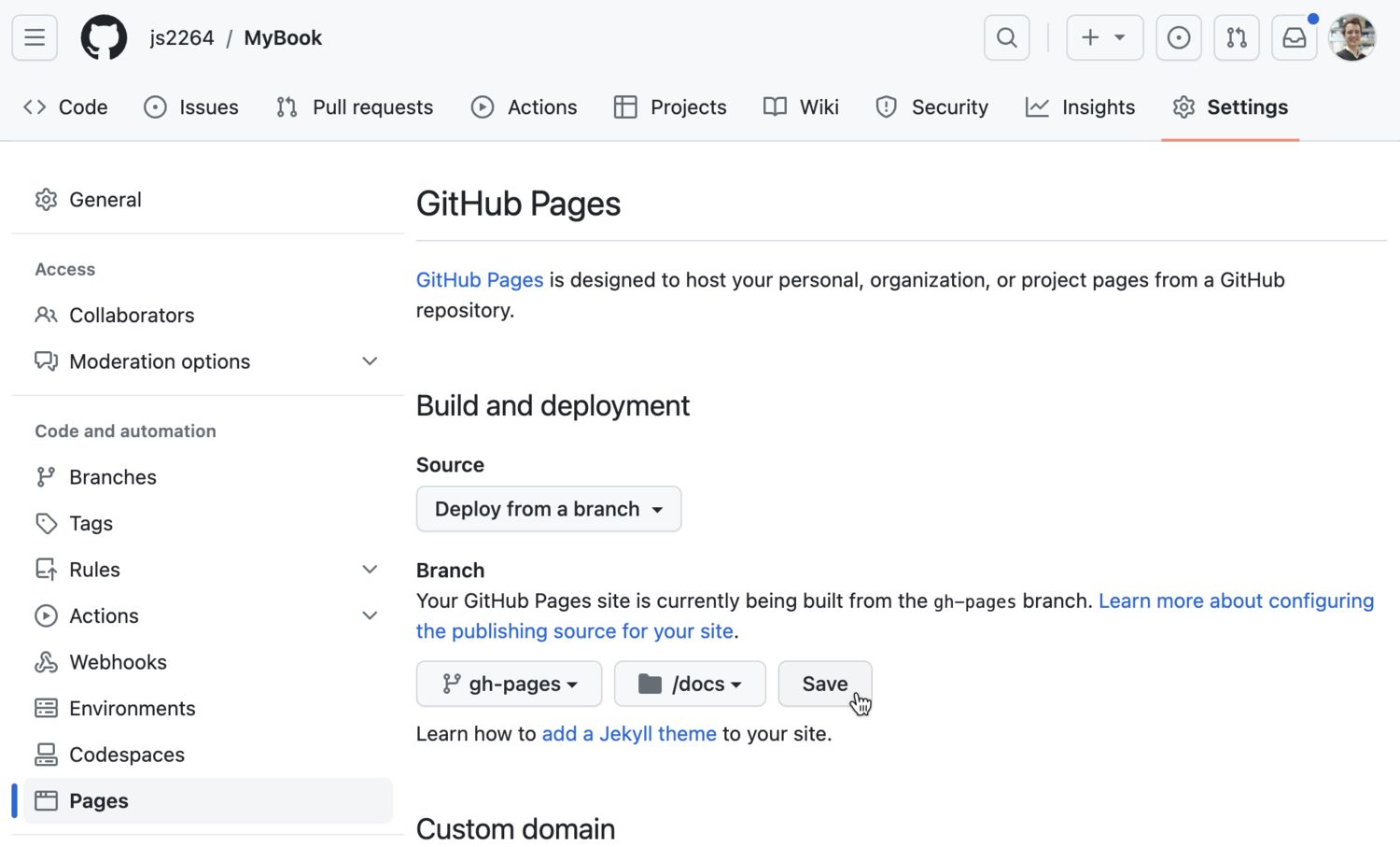Open Webhooks in the sidebar
Image resolution: width=1400 pixels, height=847 pixels.
118,662
